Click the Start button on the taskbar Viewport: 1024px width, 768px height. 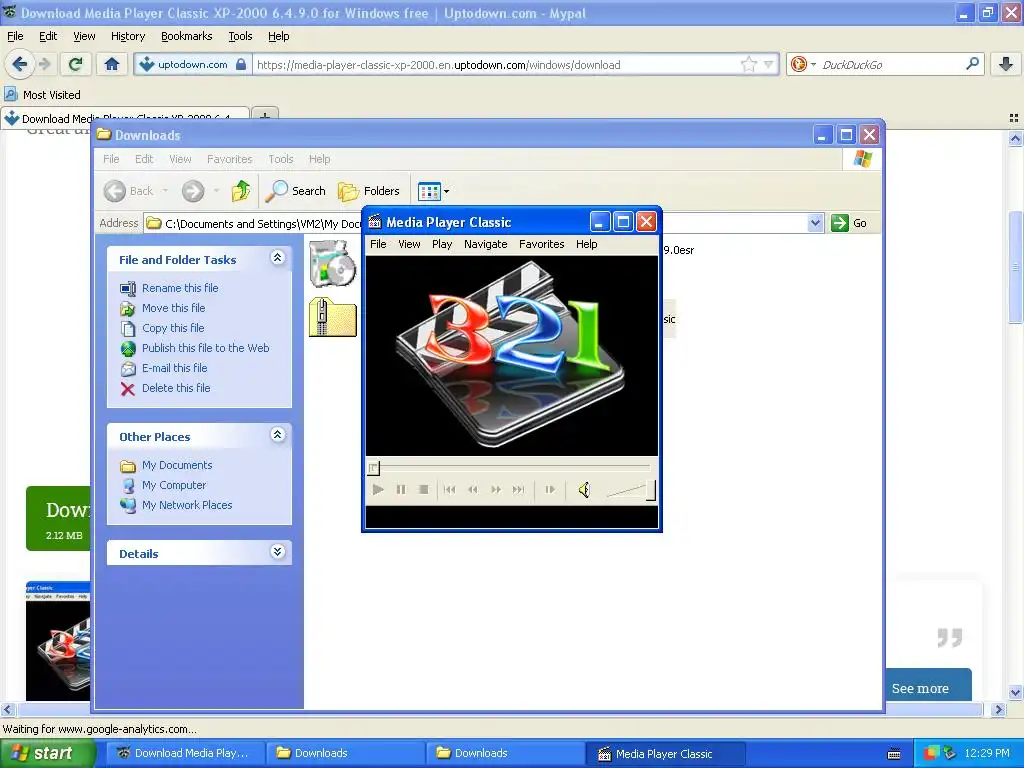coord(48,753)
